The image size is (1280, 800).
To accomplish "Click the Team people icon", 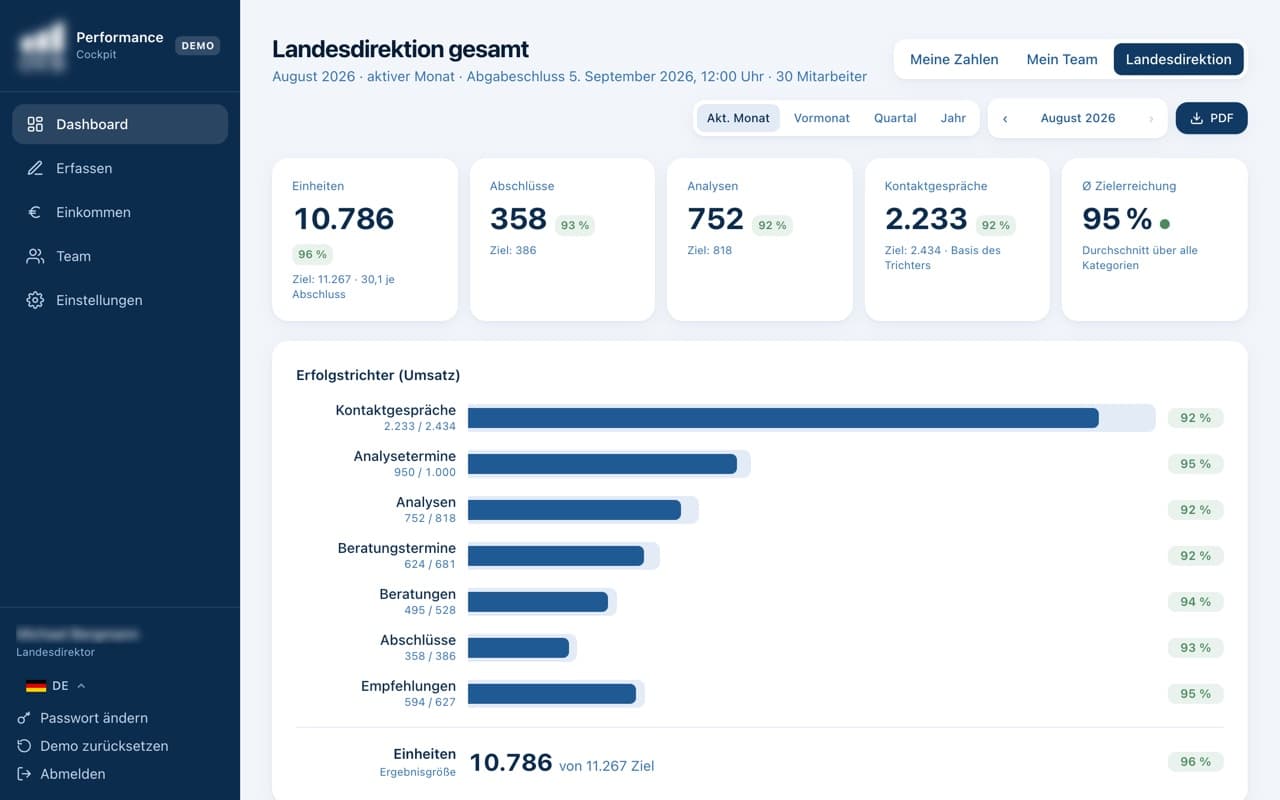I will [x=35, y=256].
